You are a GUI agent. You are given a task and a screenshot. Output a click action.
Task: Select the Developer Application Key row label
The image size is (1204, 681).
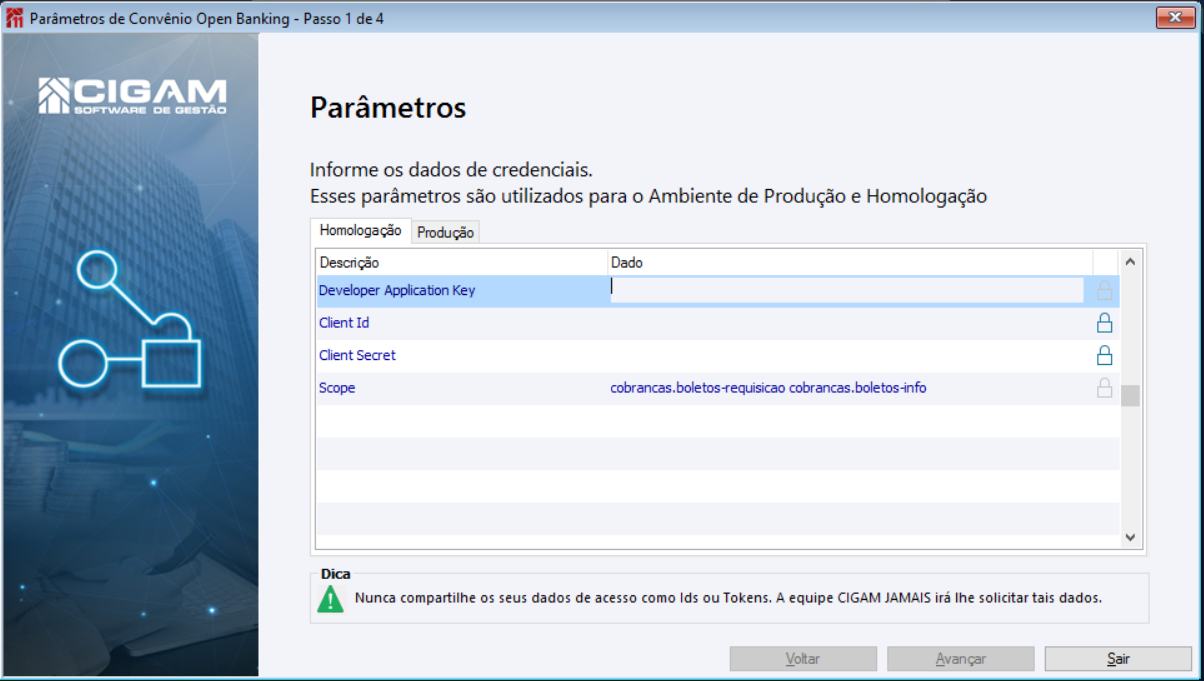tap(397, 291)
